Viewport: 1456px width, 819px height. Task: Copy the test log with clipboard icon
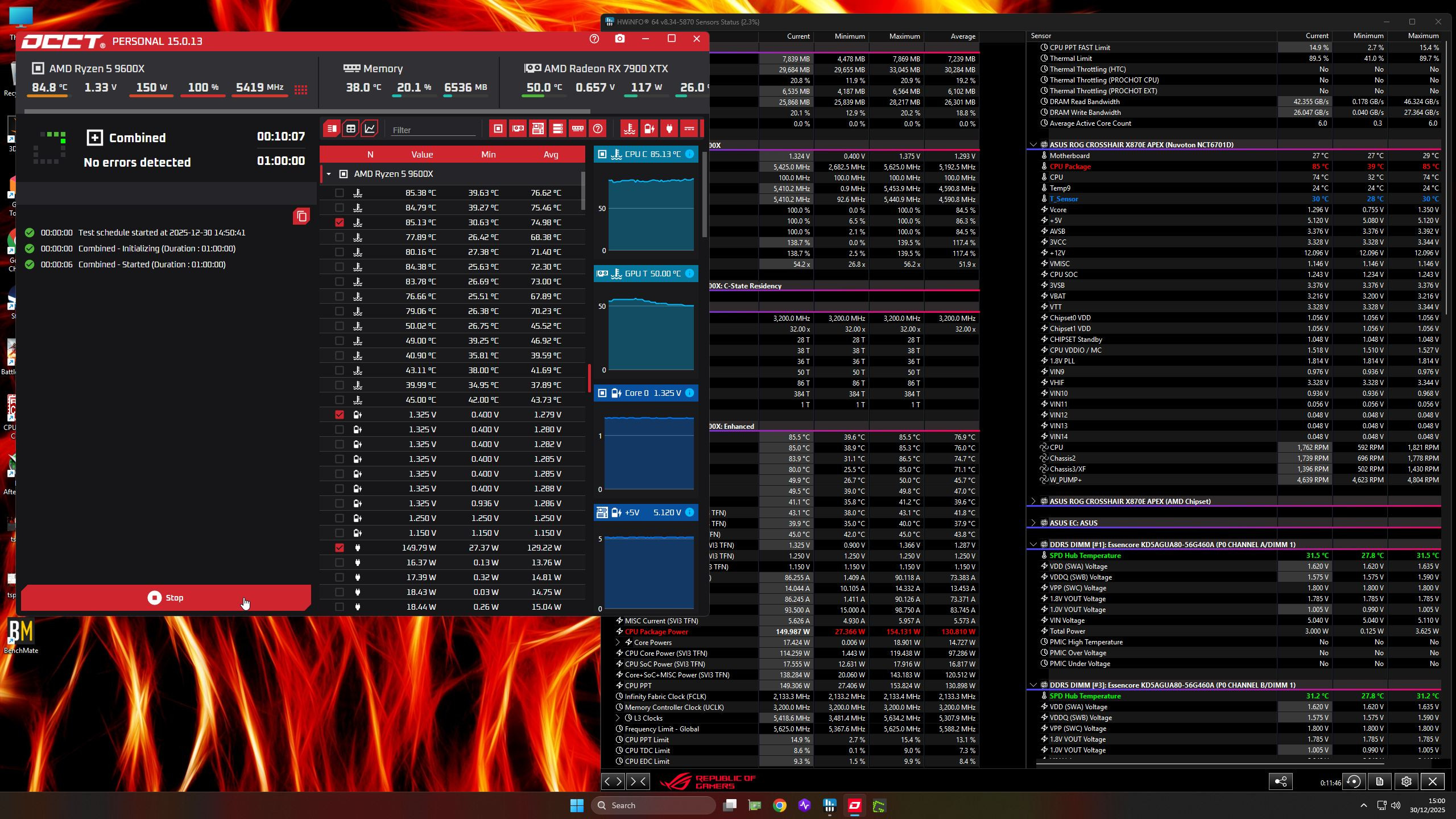pos(301,216)
